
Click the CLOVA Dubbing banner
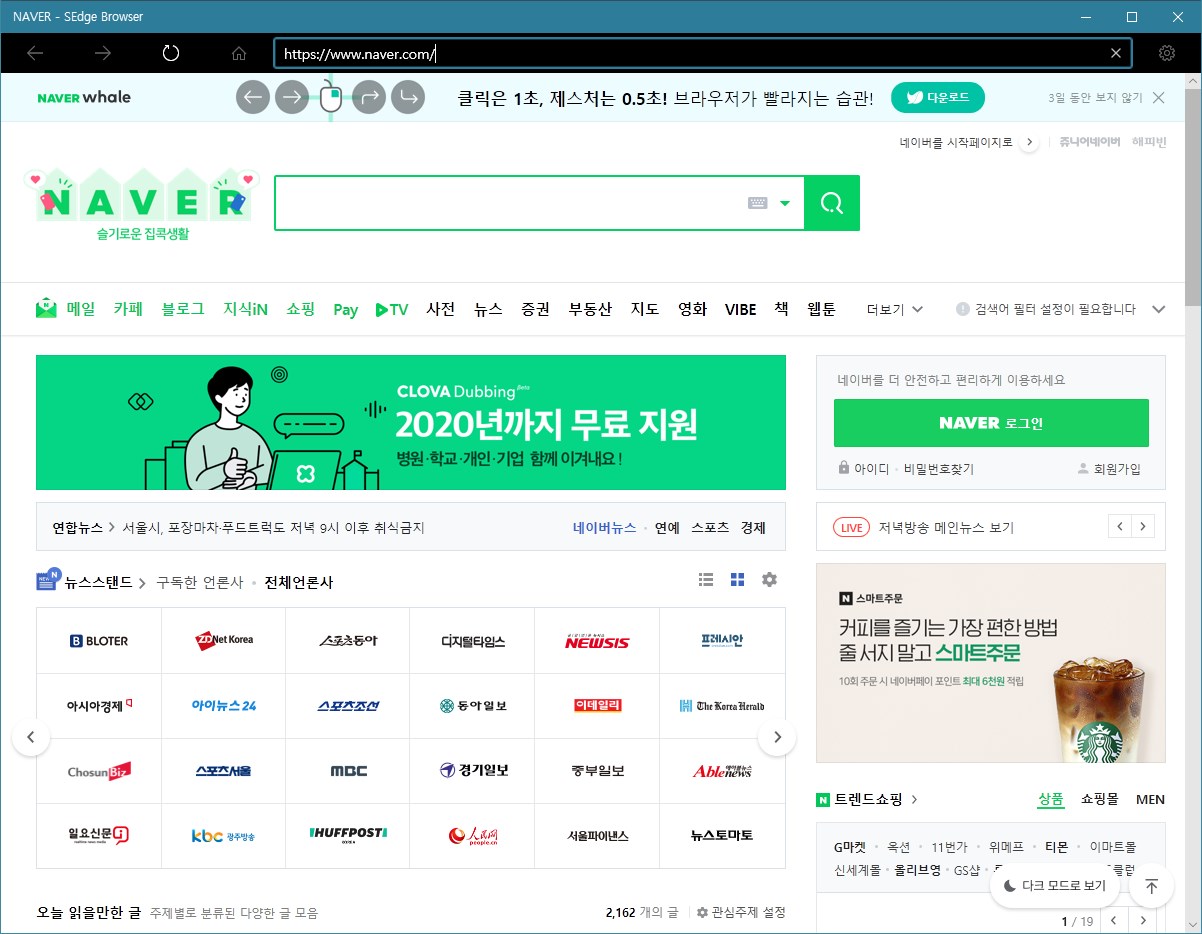pos(411,422)
